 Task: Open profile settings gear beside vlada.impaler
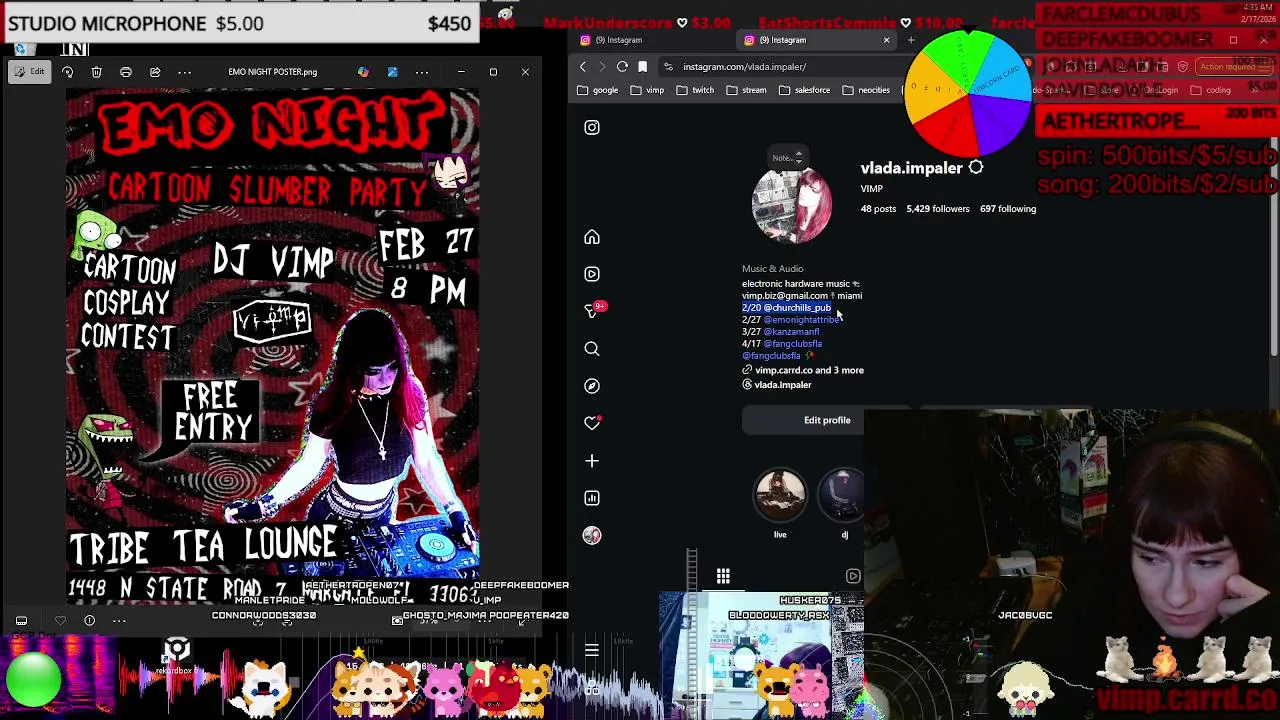click(976, 168)
